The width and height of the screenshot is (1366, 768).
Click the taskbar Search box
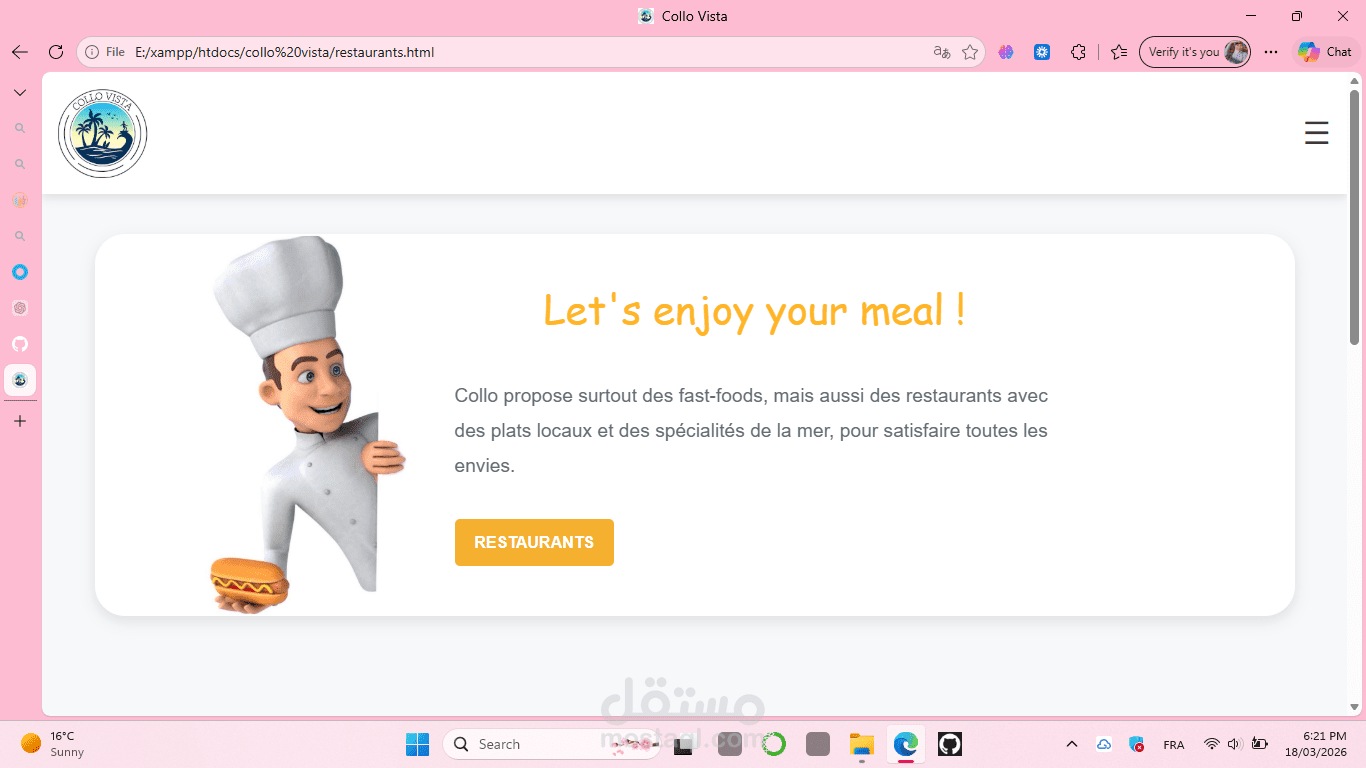tap(551, 744)
